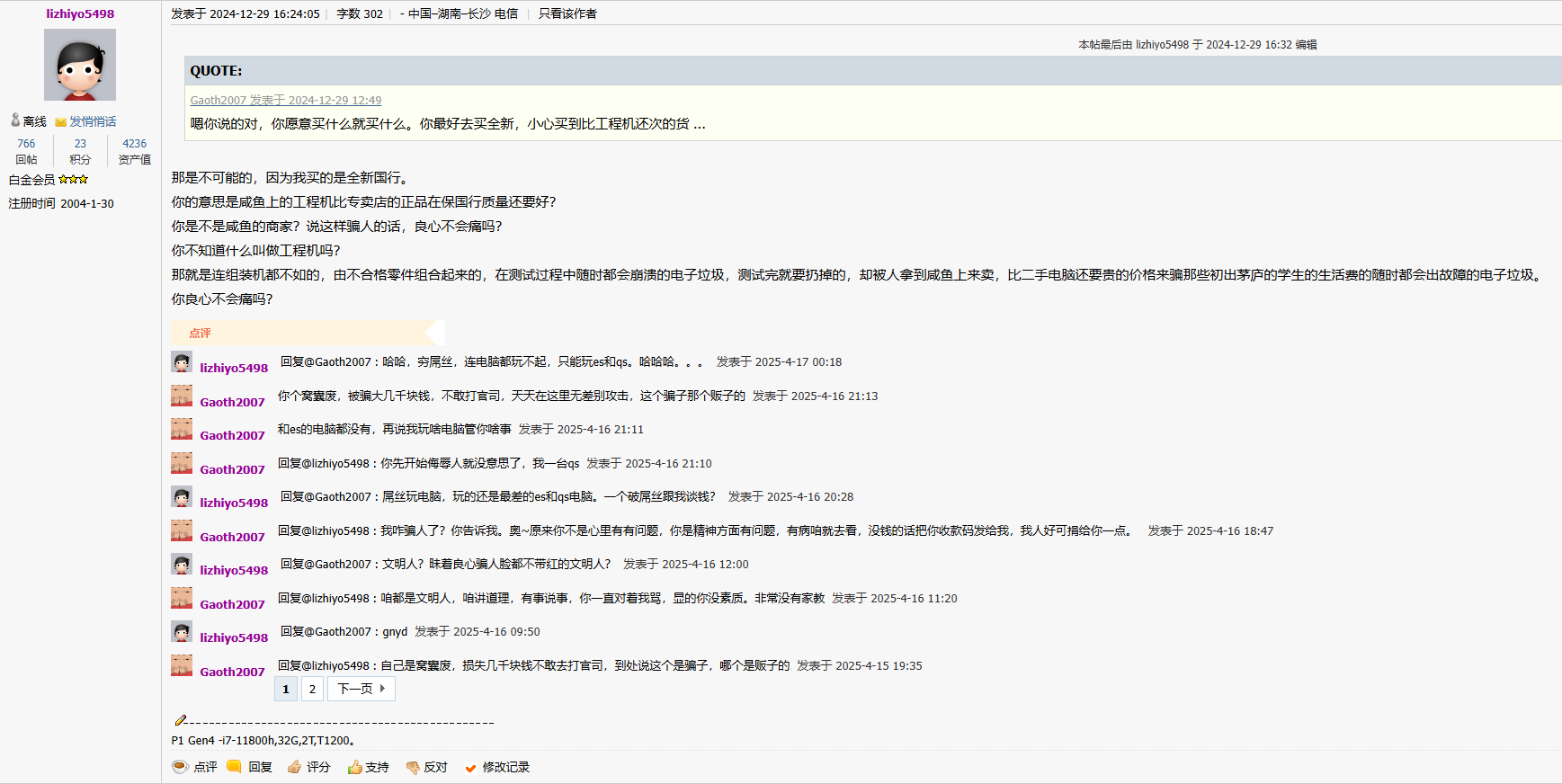
Task: Click the 回复 reply bubble icon
Action: click(x=234, y=766)
